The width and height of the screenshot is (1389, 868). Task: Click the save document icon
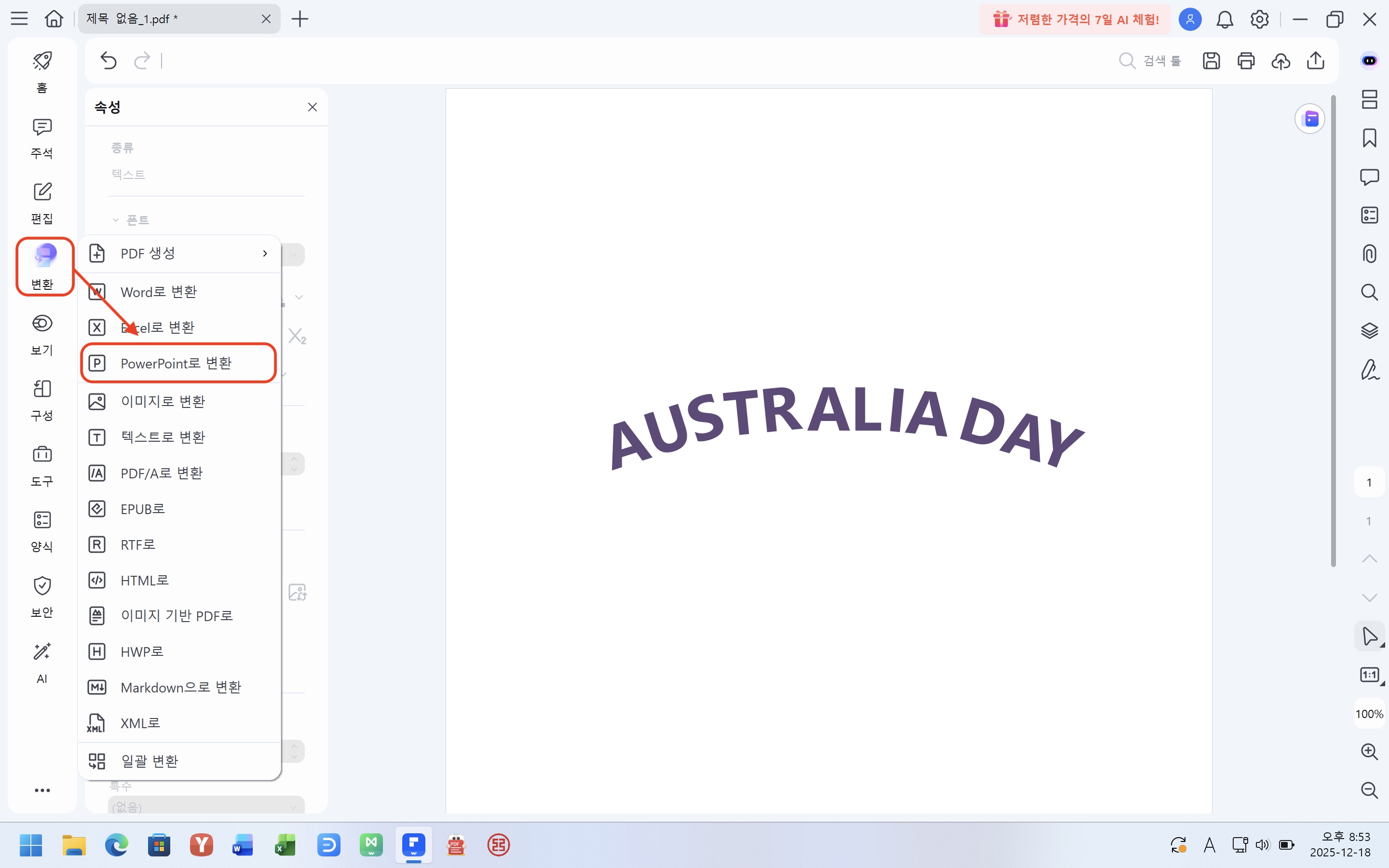click(1211, 61)
